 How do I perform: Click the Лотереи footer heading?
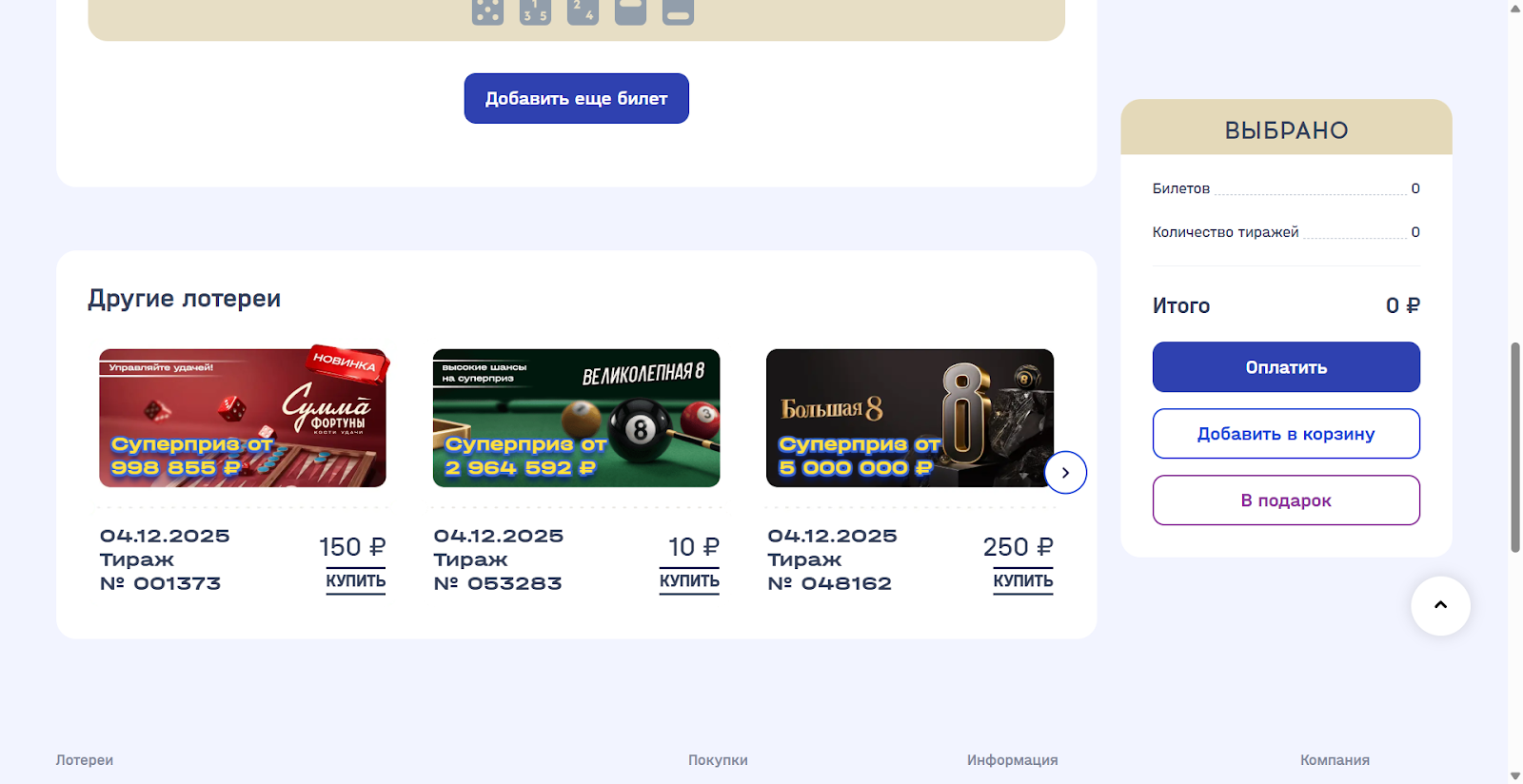point(85,760)
